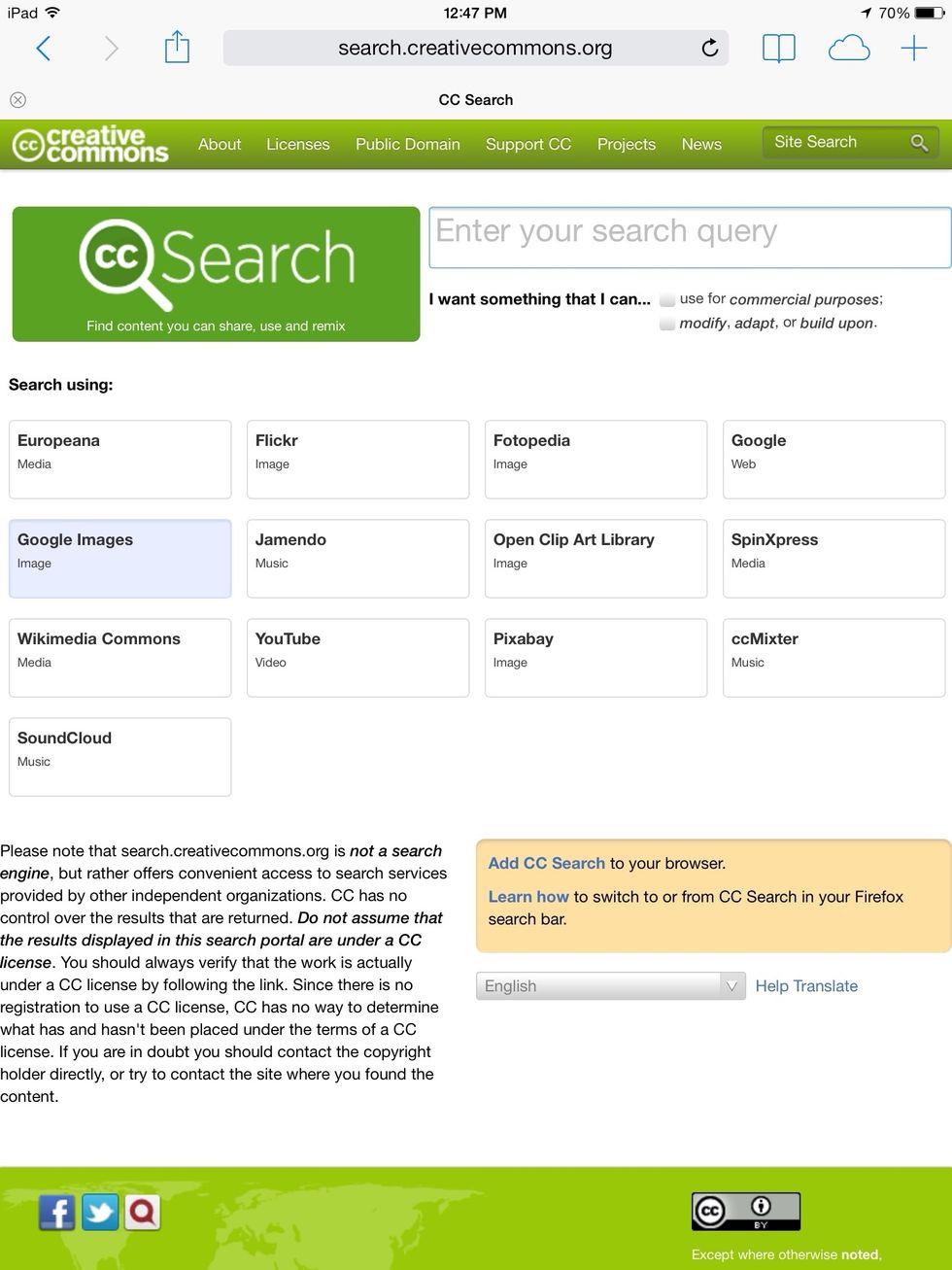Open the Licenses menu
The width and height of the screenshot is (952, 1270).
pos(298,144)
